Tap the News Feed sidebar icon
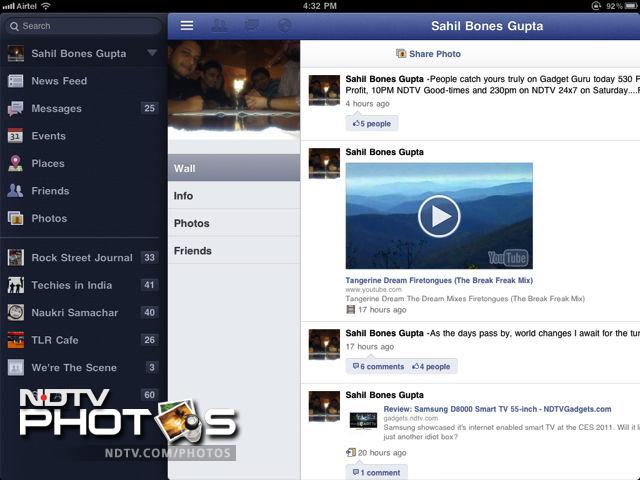The width and height of the screenshot is (640, 480). pos(16,81)
